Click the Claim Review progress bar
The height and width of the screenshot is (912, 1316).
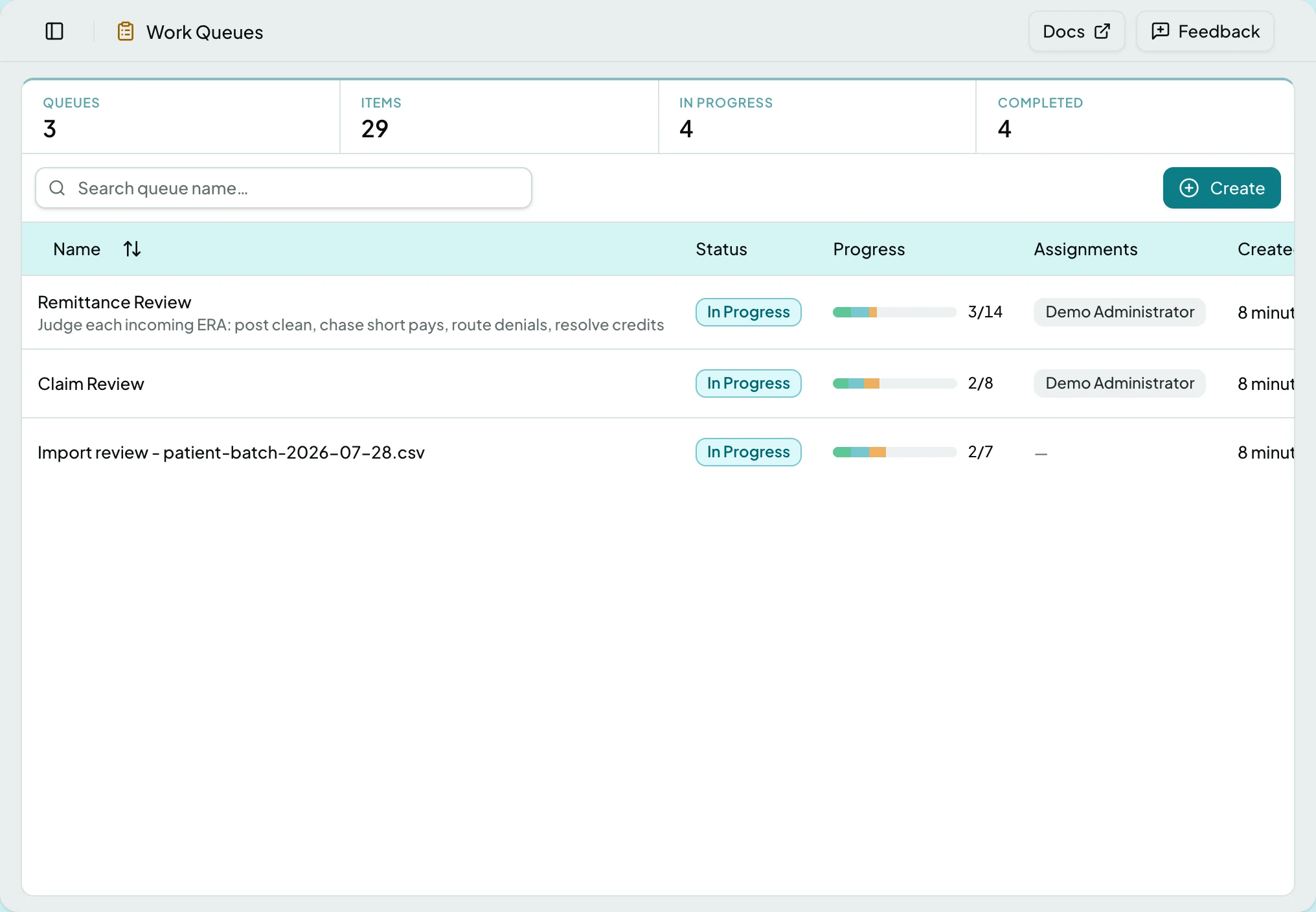(x=894, y=383)
